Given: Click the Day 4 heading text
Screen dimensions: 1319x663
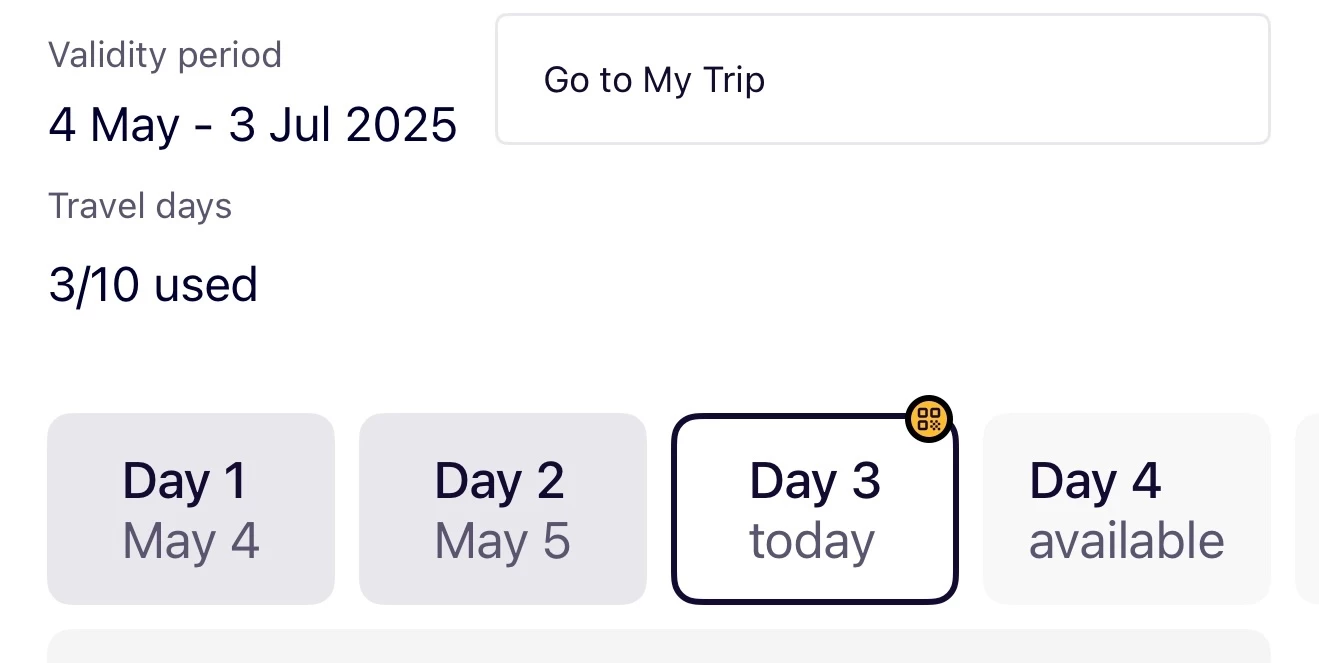Looking at the screenshot, I should 1095,481.
